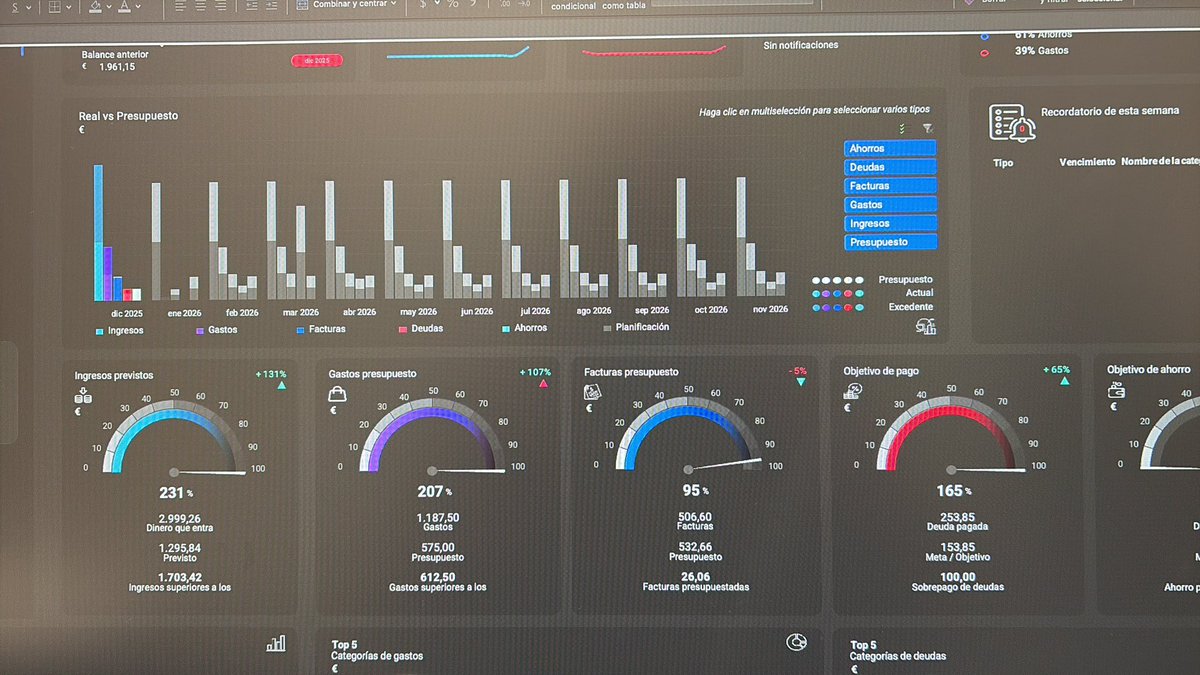This screenshot has width=1200, height=675.
Task: Click the Actual legend colored dots row
Action: point(837,294)
